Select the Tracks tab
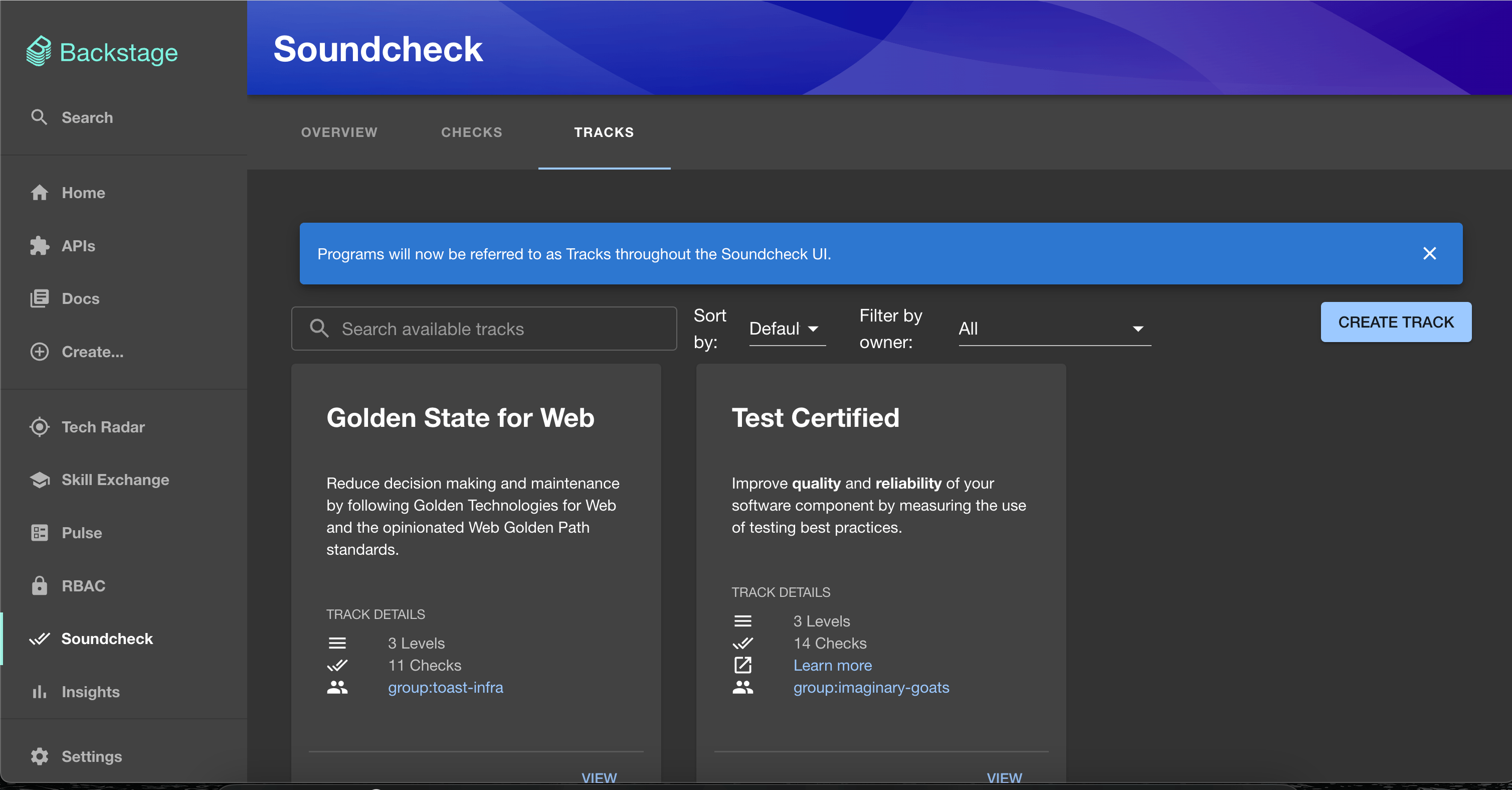The height and width of the screenshot is (790, 1512). point(604,132)
